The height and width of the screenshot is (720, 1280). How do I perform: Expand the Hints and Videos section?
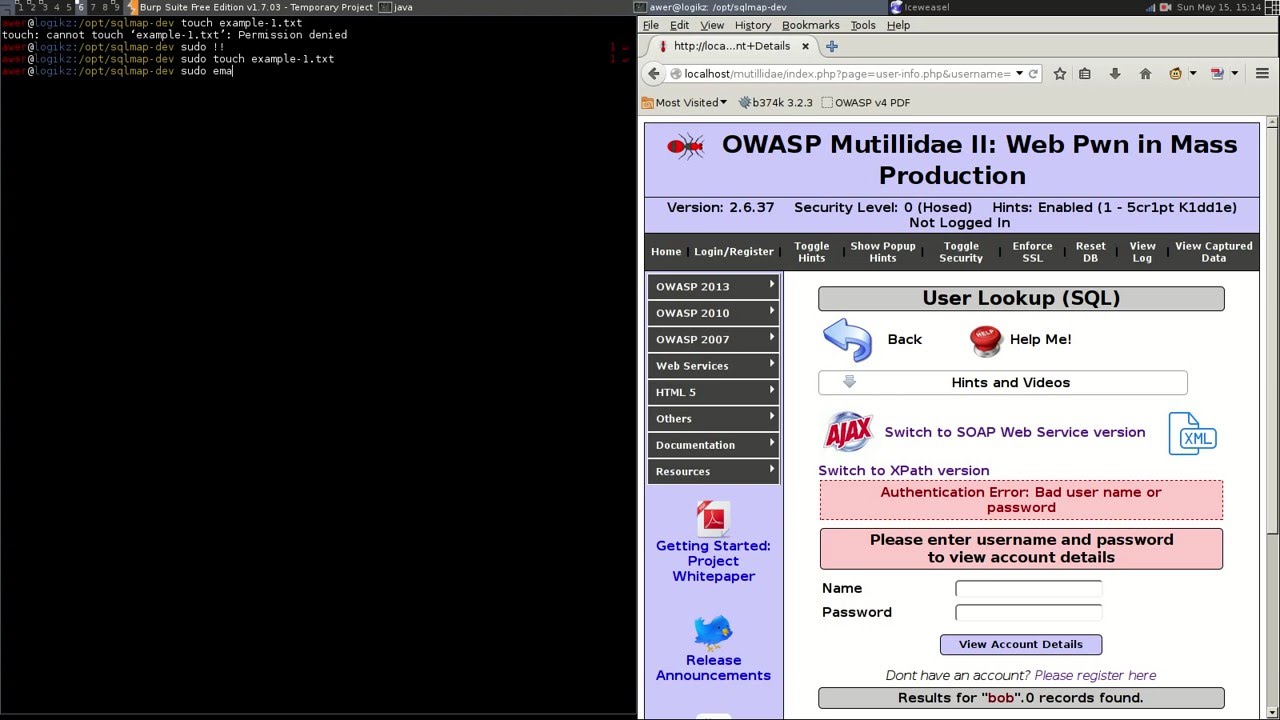point(1003,382)
